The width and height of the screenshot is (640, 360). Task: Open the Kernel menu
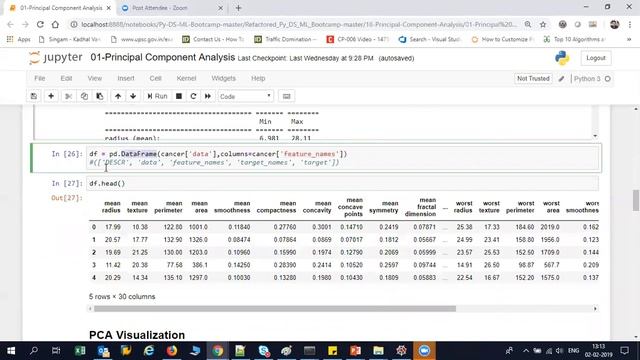186,78
